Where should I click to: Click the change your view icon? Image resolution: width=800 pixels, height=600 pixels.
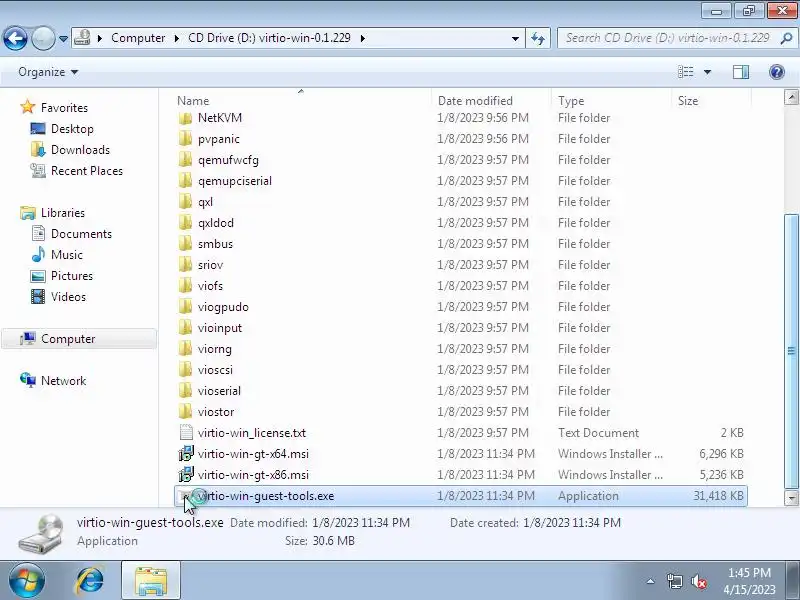(x=686, y=72)
